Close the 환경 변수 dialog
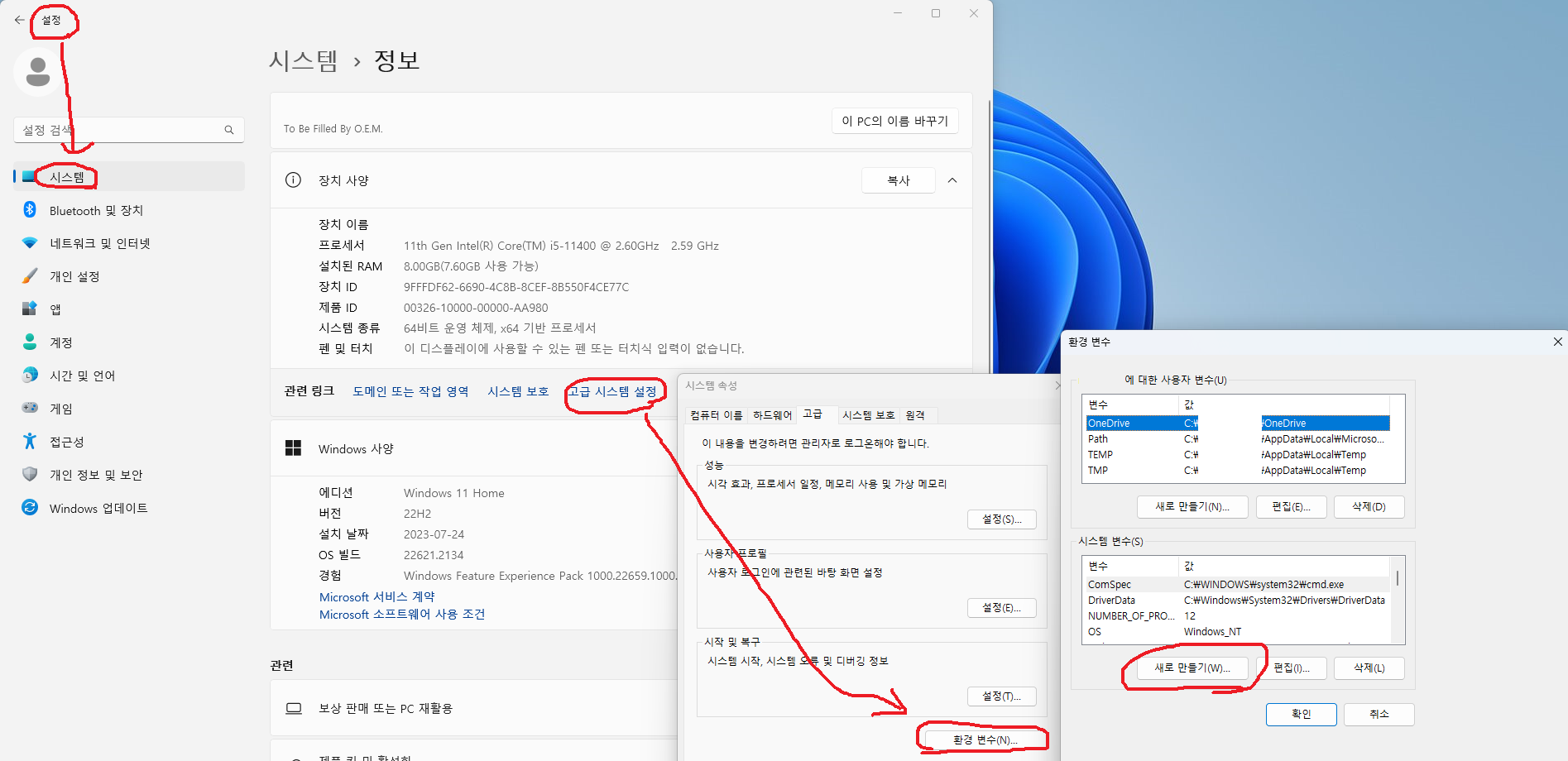1568x761 pixels. click(x=1557, y=342)
